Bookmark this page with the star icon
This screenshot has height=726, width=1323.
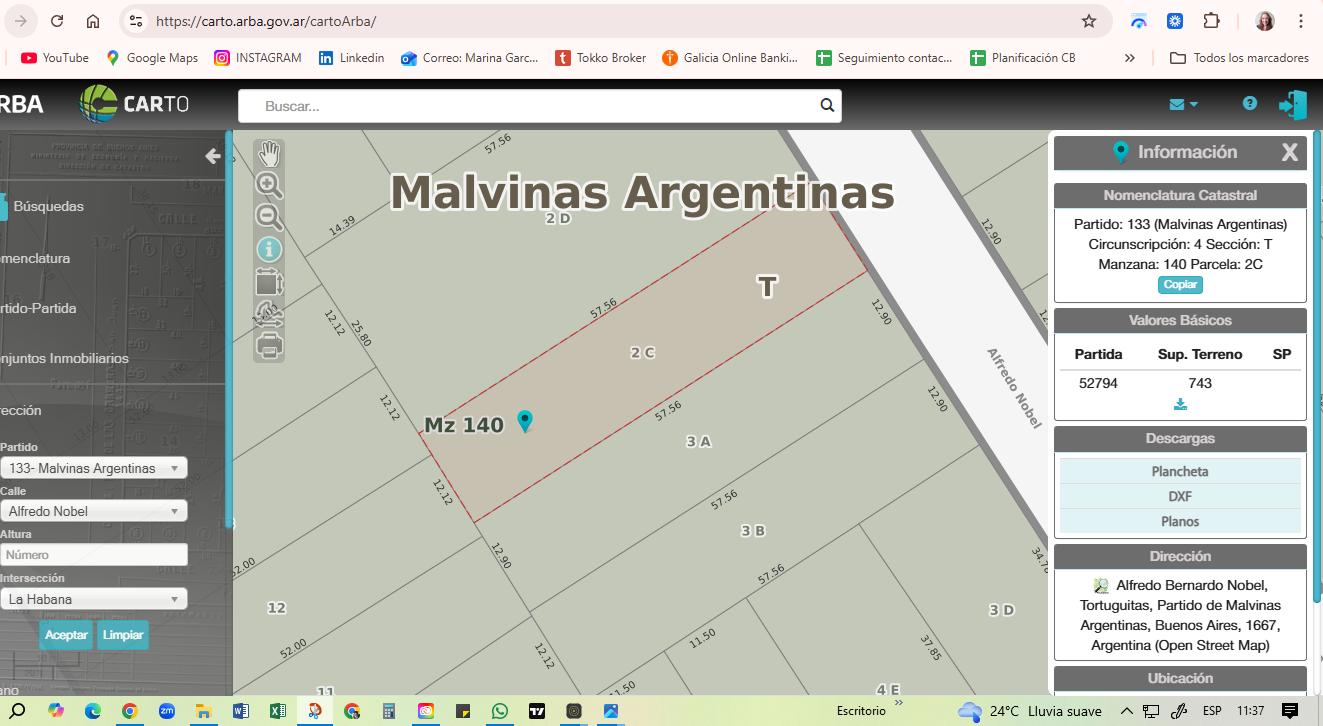pyautogui.click(x=1089, y=21)
